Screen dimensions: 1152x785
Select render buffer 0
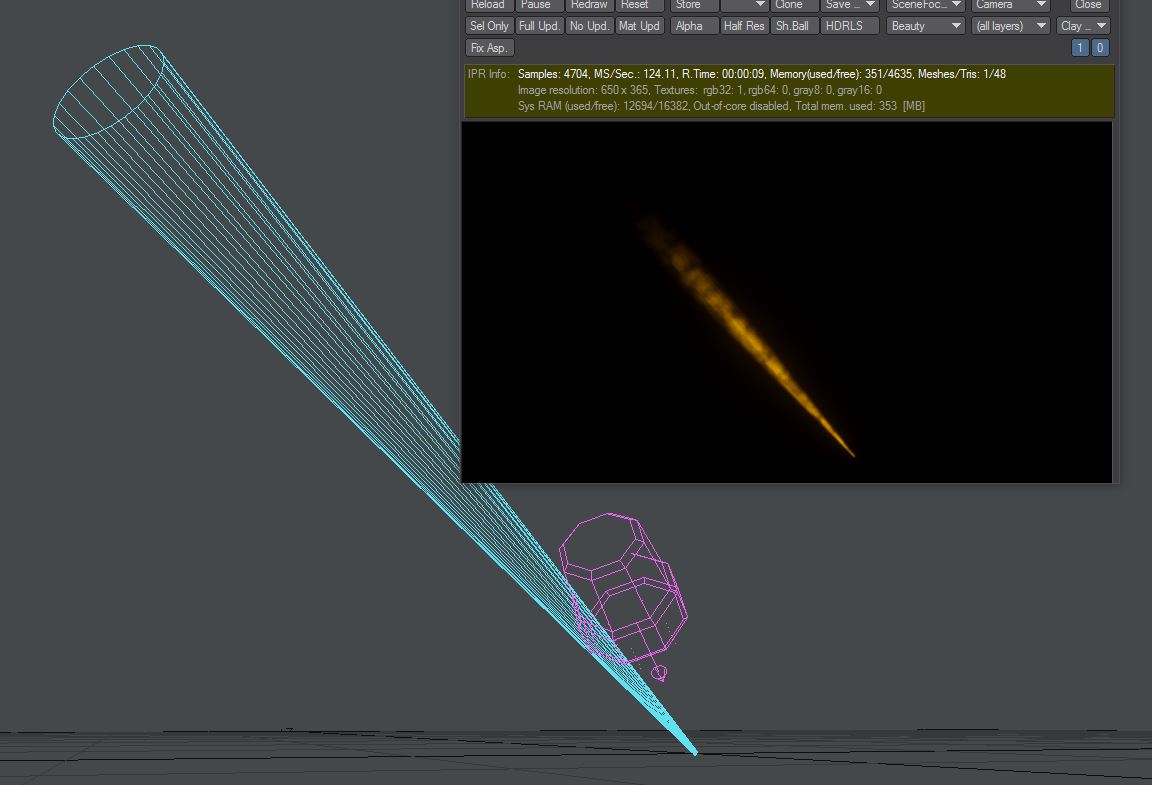(1100, 48)
